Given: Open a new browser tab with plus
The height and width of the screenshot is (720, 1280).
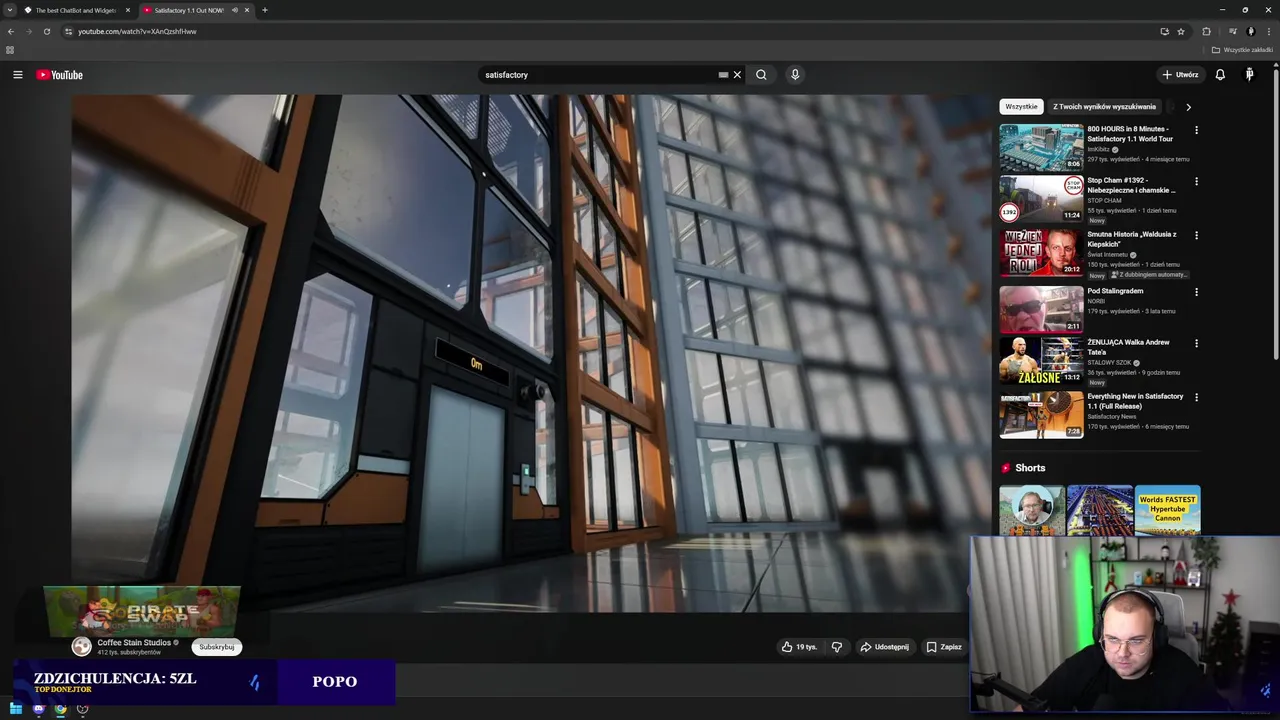Looking at the screenshot, I should (265, 10).
